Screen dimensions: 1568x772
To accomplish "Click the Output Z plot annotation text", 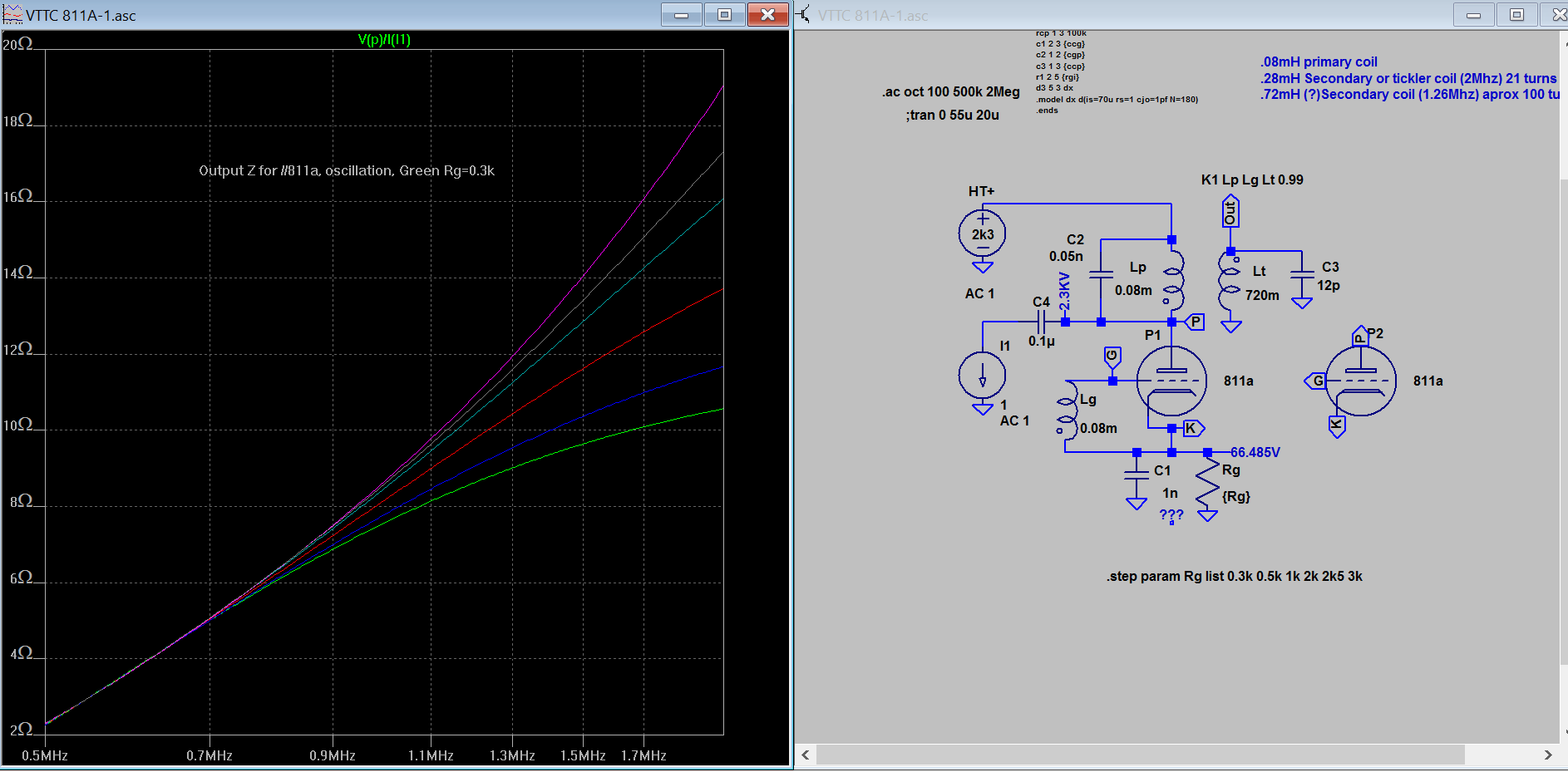I will [x=347, y=170].
